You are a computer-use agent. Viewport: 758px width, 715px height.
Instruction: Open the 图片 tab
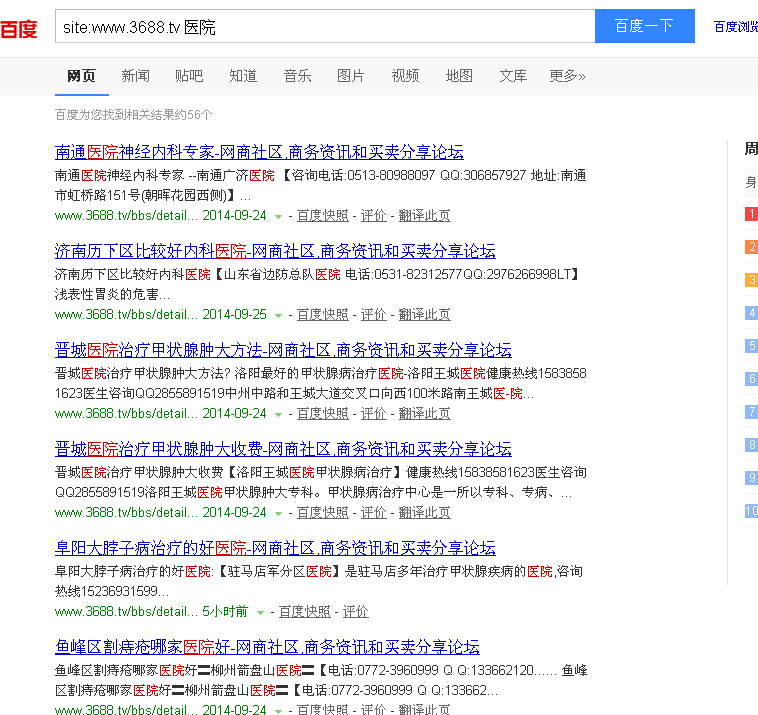tap(351, 76)
